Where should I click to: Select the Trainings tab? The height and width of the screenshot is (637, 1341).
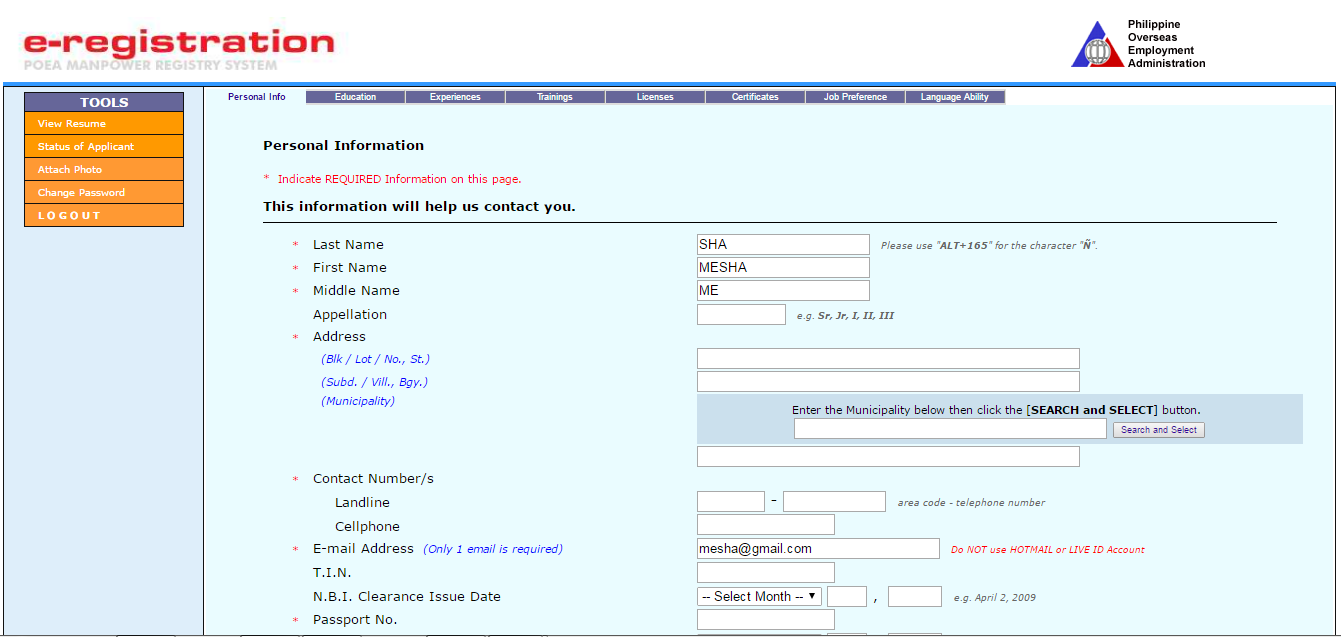click(555, 96)
